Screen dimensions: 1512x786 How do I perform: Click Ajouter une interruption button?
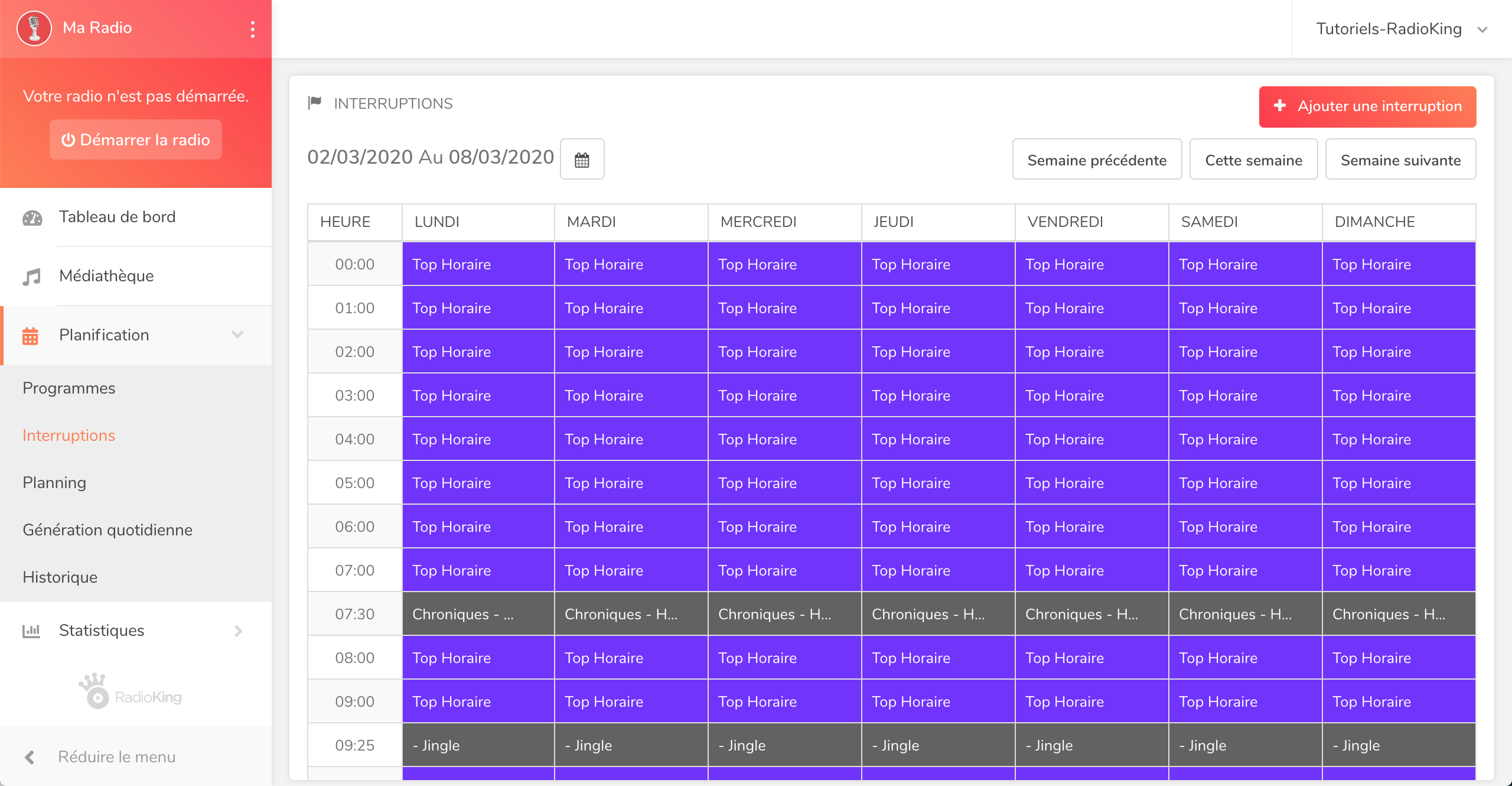pos(1367,106)
